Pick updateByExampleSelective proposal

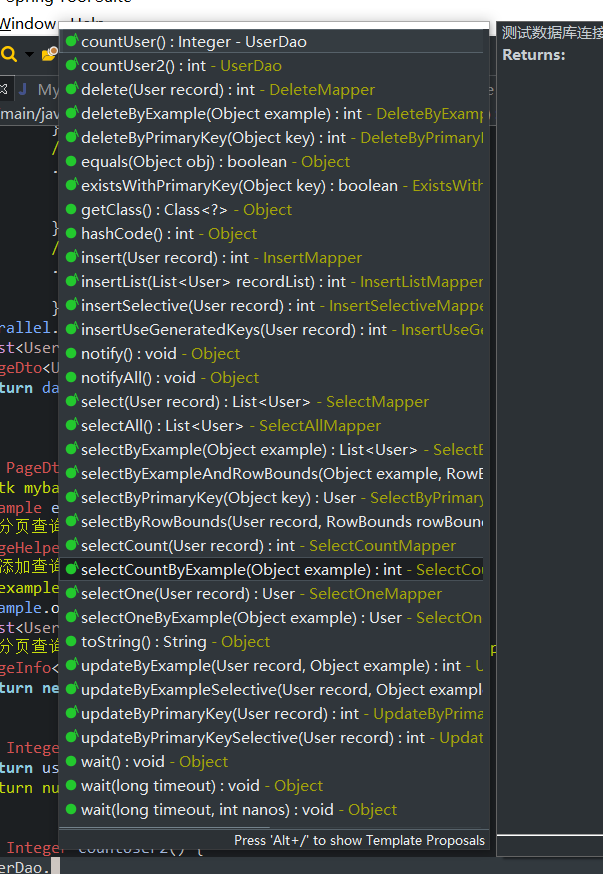coord(271,689)
